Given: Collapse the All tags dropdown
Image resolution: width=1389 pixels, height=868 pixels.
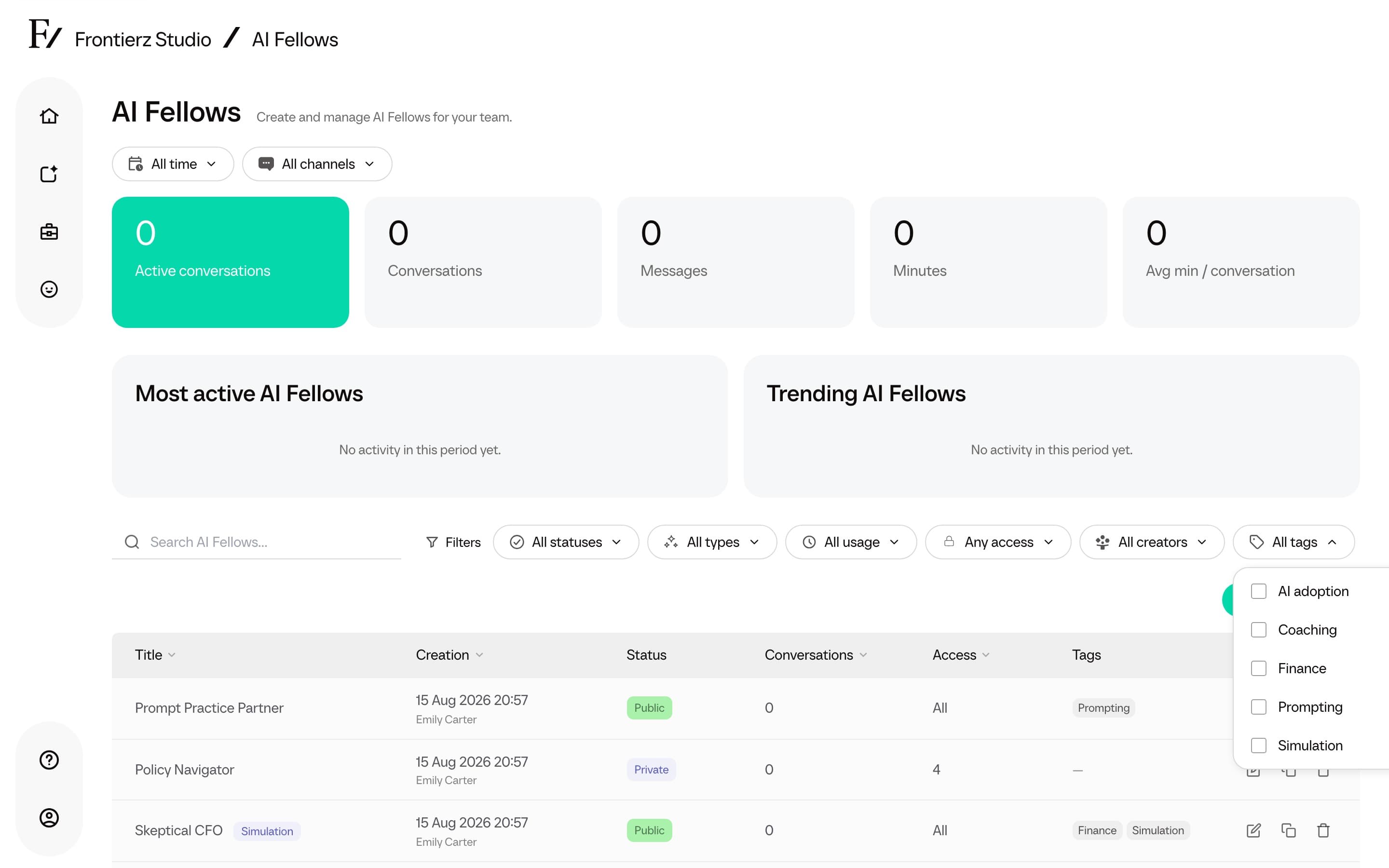Looking at the screenshot, I should 1293,542.
